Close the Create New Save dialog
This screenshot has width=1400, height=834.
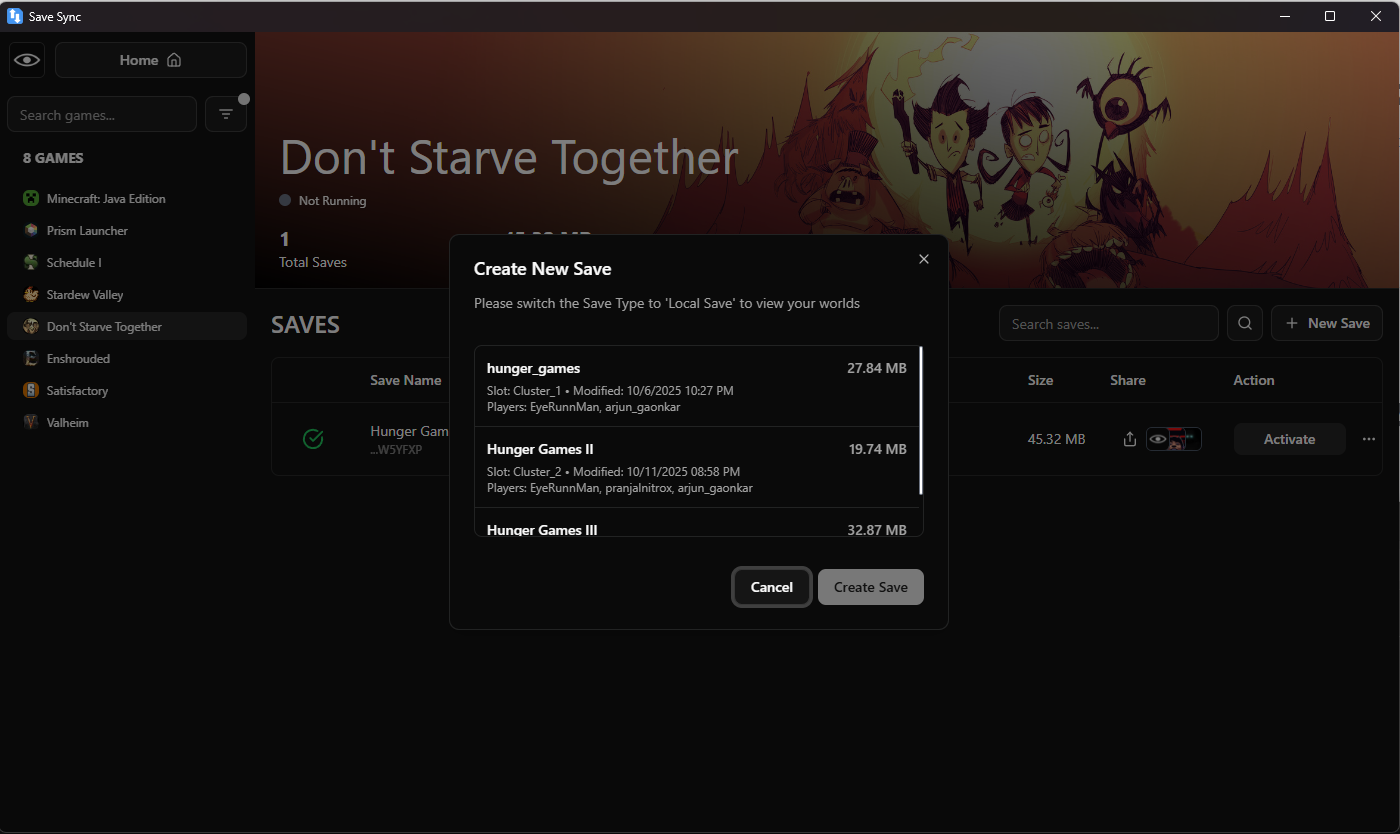pos(924,259)
